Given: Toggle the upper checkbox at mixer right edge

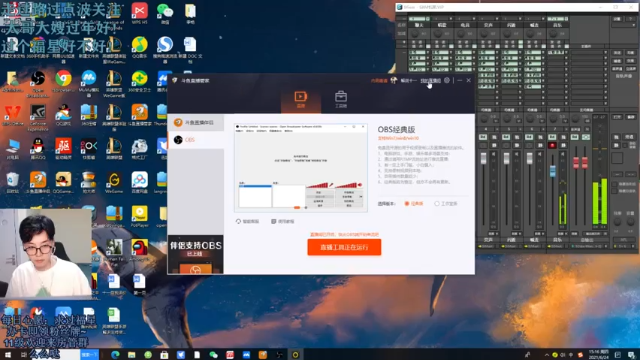Looking at the screenshot, I should [x=615, y=184].
